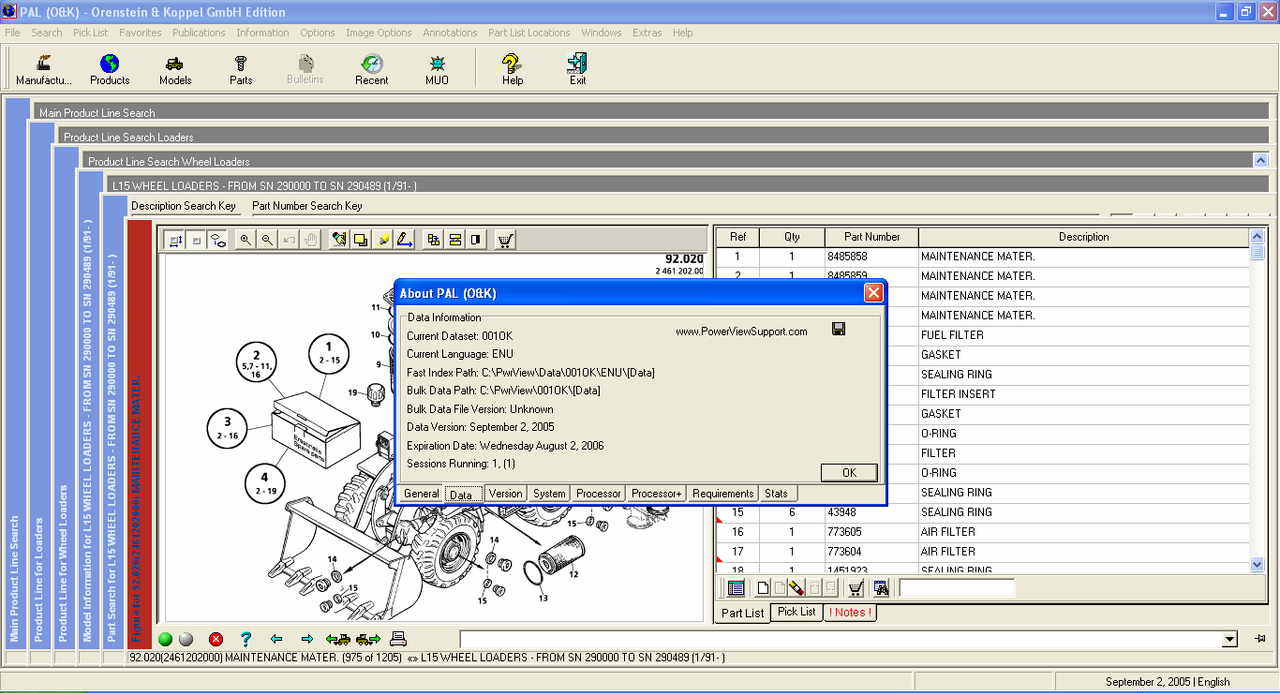Click the parts list scrollbar down arrow
The image size is (1280, 693).
(x=1258, y=564)
